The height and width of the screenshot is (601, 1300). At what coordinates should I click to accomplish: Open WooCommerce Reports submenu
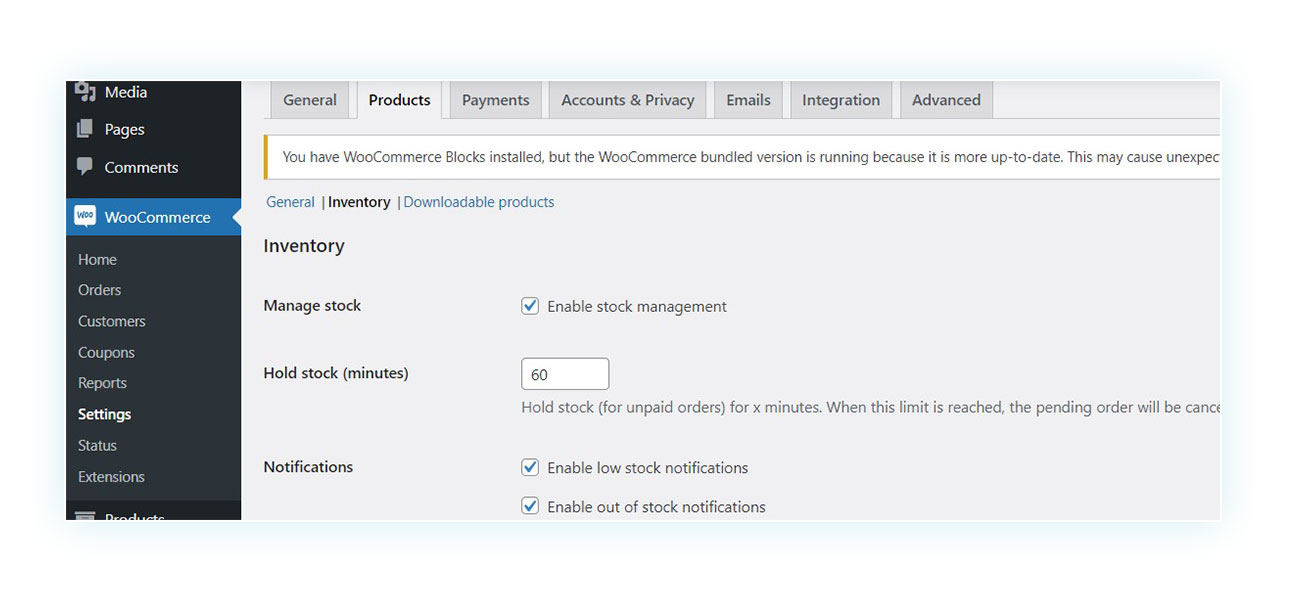tap(102, 383)
